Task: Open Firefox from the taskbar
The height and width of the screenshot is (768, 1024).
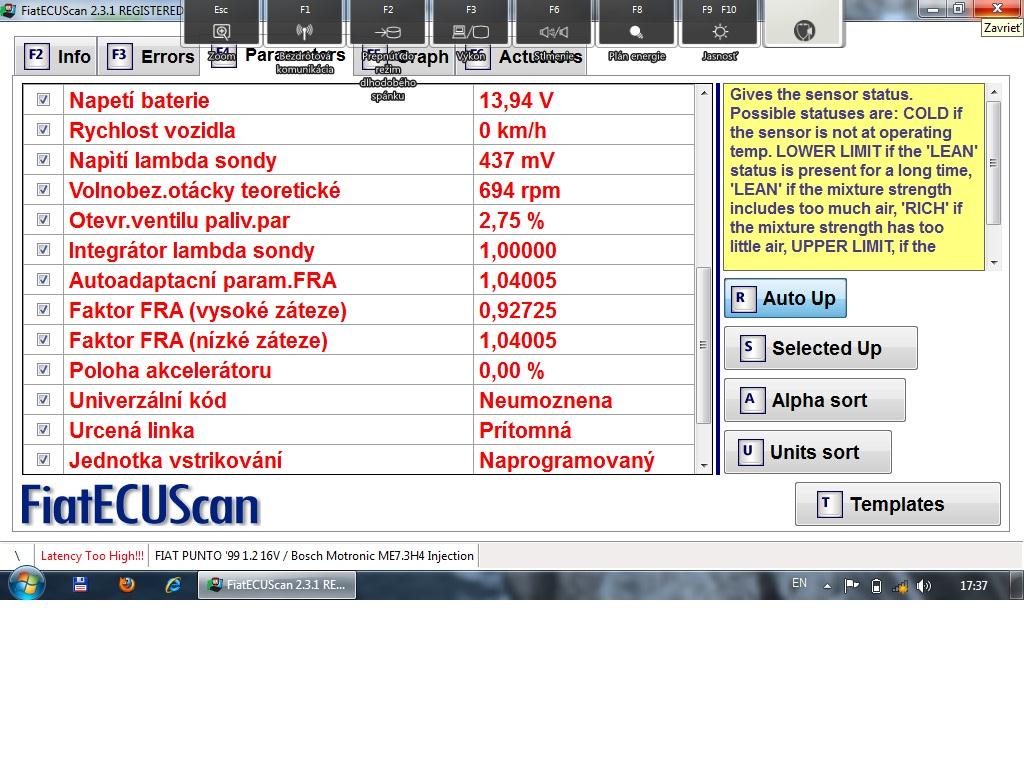Action: tap(127, 585)
